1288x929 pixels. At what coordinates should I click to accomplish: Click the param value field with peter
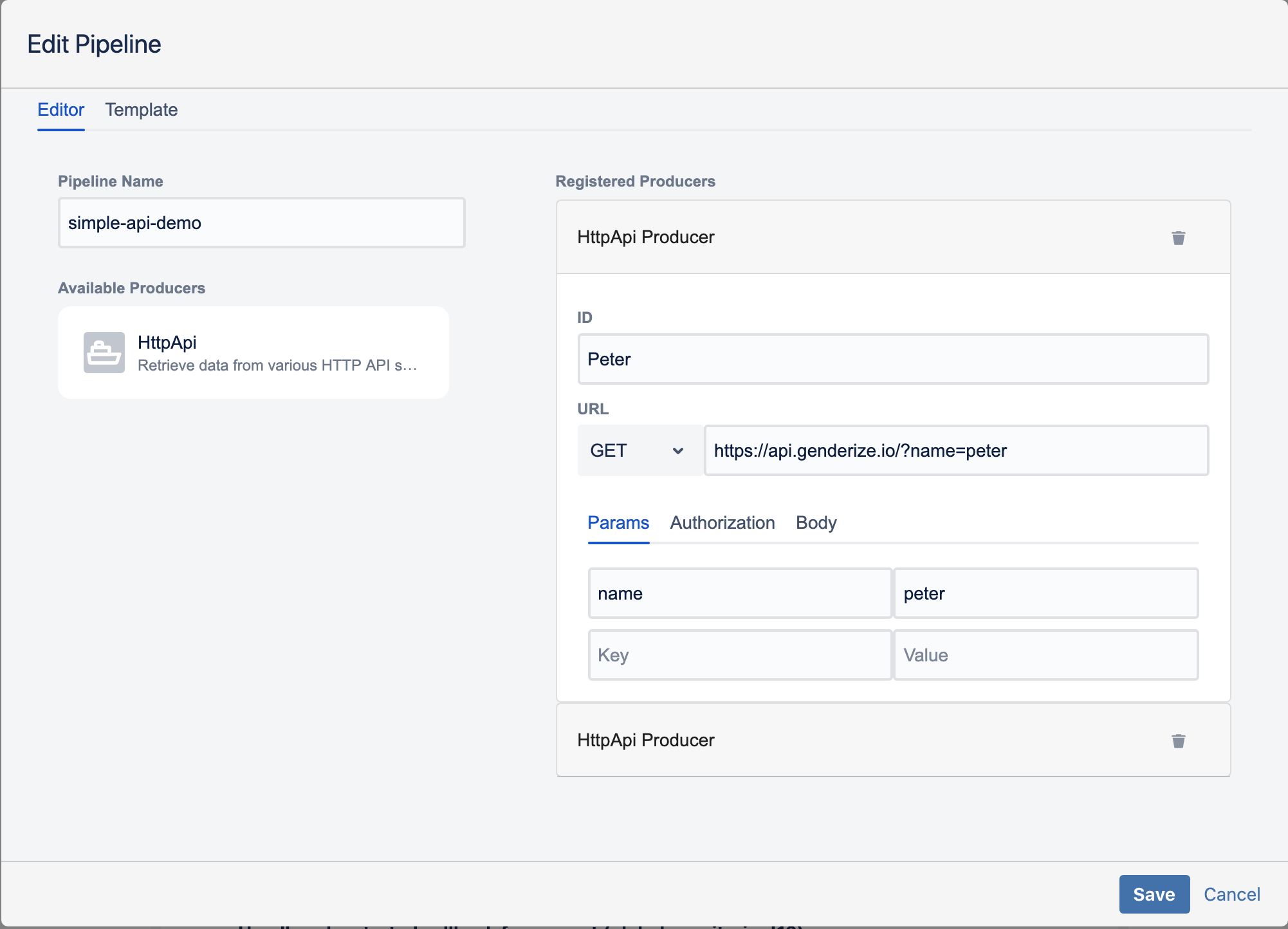click(1045, 593)
